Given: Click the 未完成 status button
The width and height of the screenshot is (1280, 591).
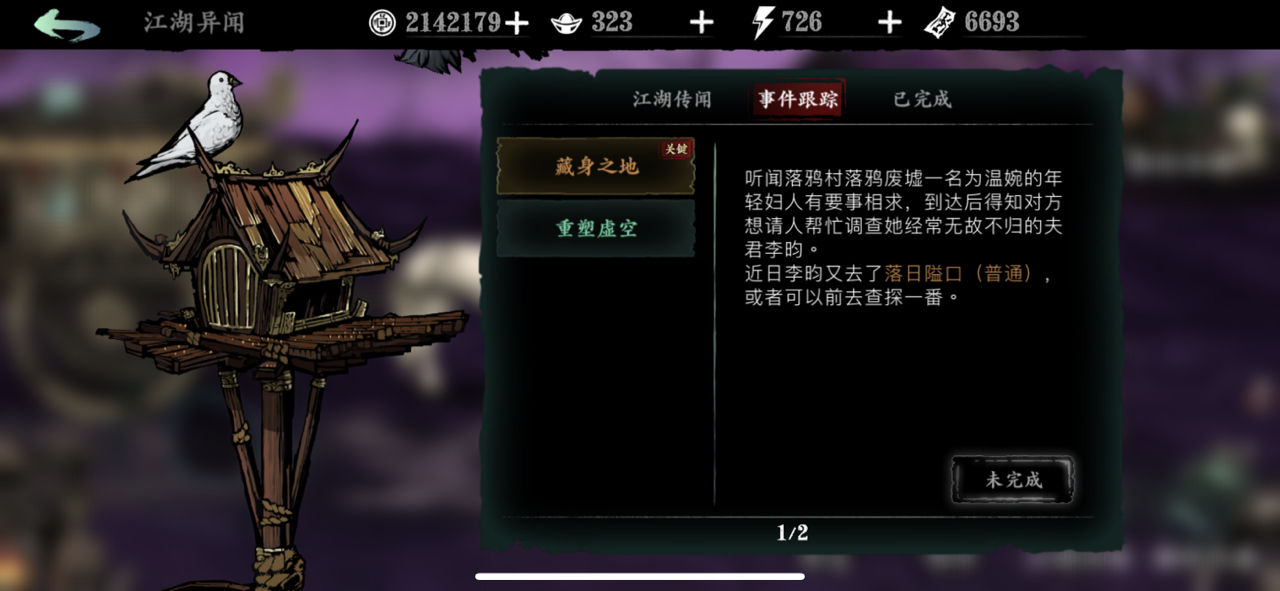Looking at the screenshot, I should (x=1013, y=480).
